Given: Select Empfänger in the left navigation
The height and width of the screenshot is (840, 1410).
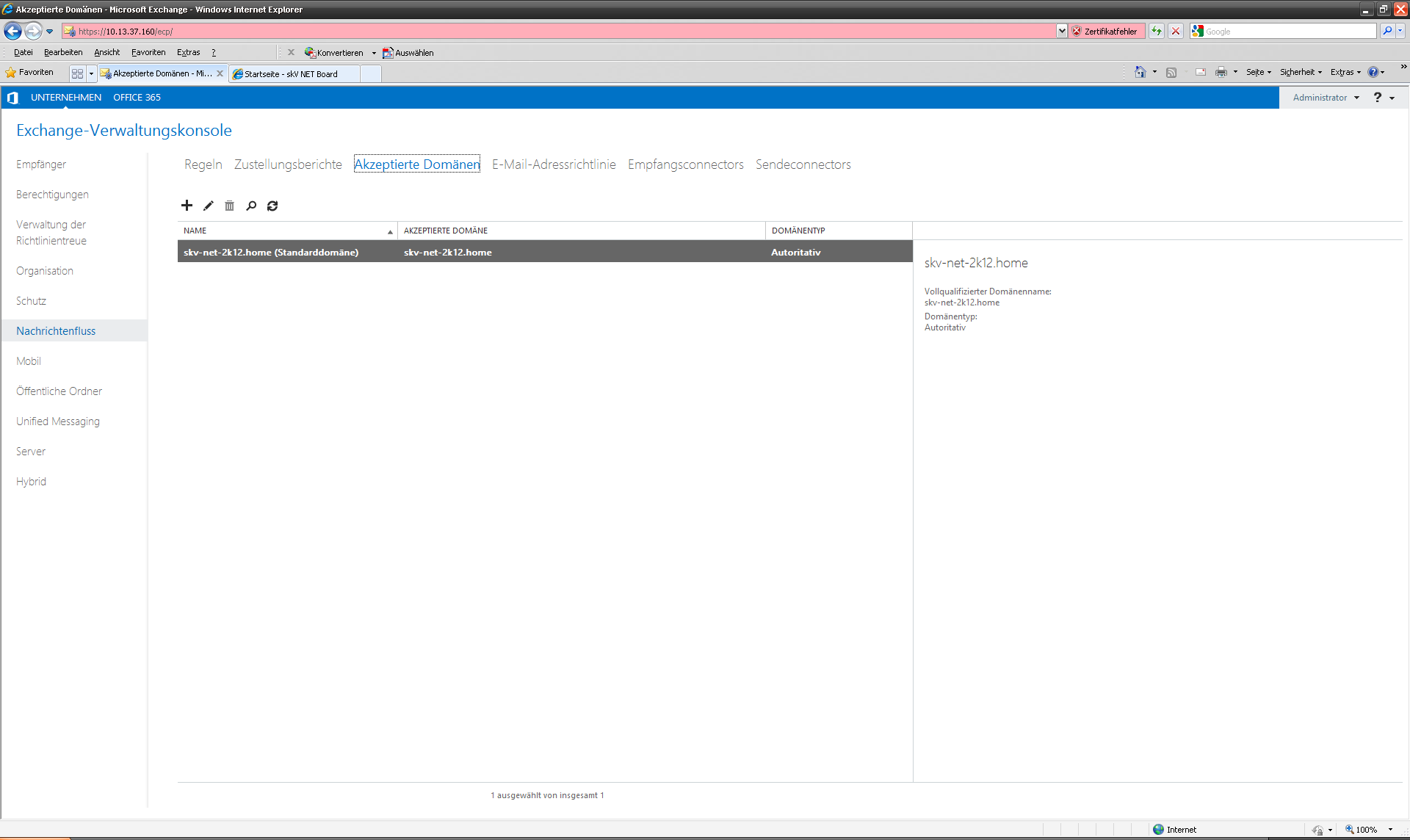Looking at the screenshot, I should point(41,164).
